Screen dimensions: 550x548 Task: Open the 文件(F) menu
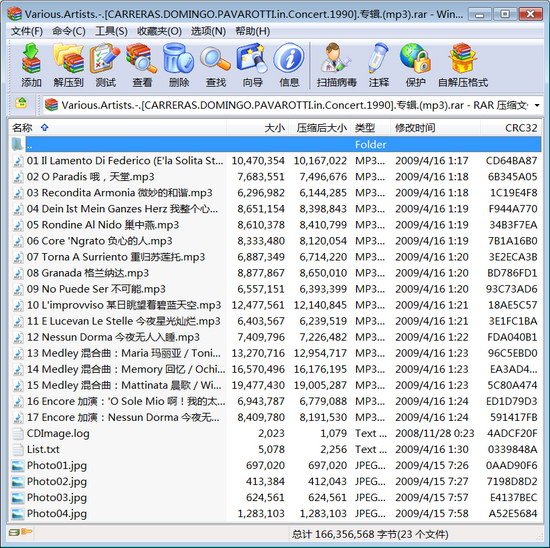27,31
